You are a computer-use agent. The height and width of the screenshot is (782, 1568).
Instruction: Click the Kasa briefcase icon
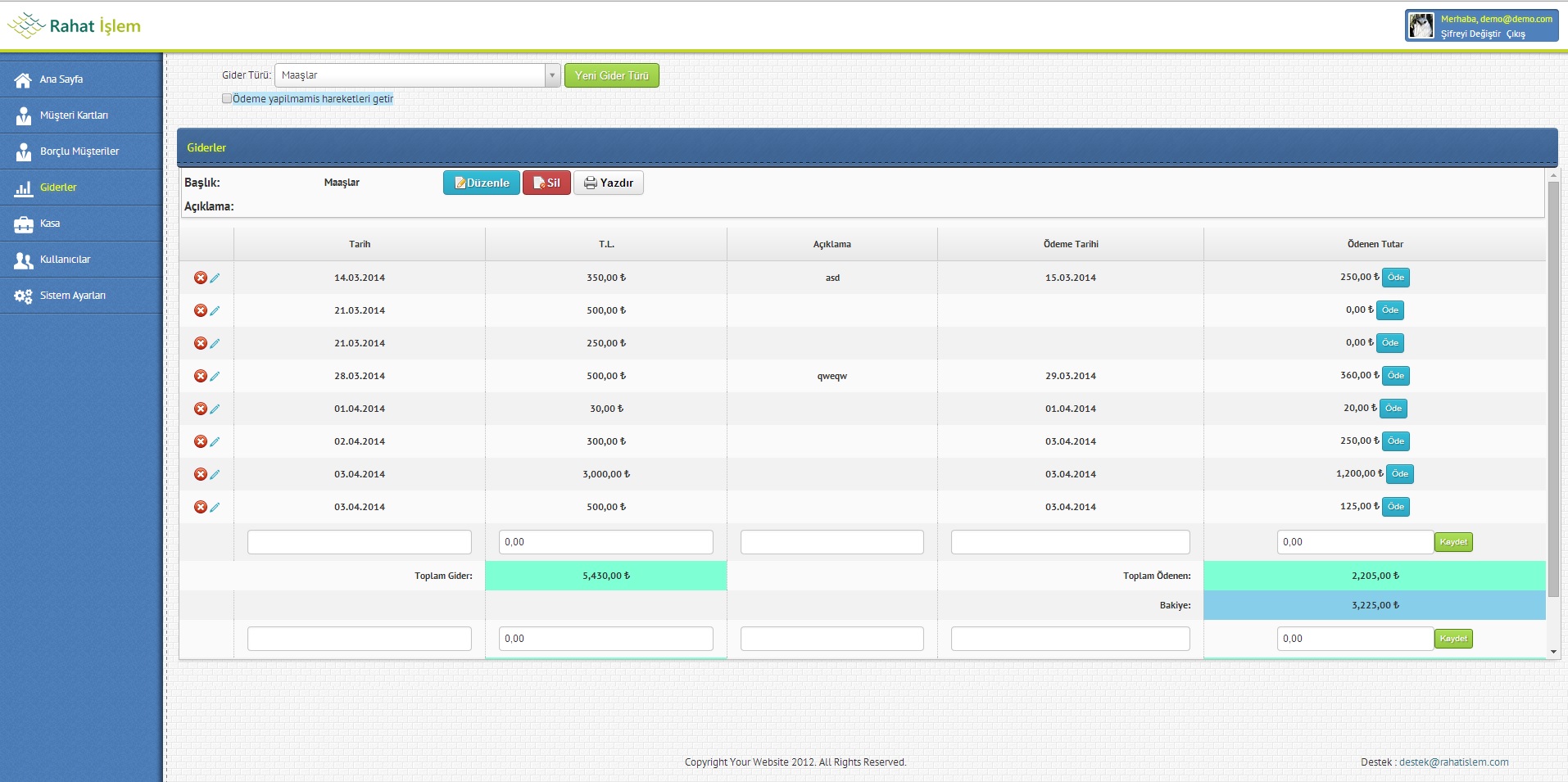point(23,224)
